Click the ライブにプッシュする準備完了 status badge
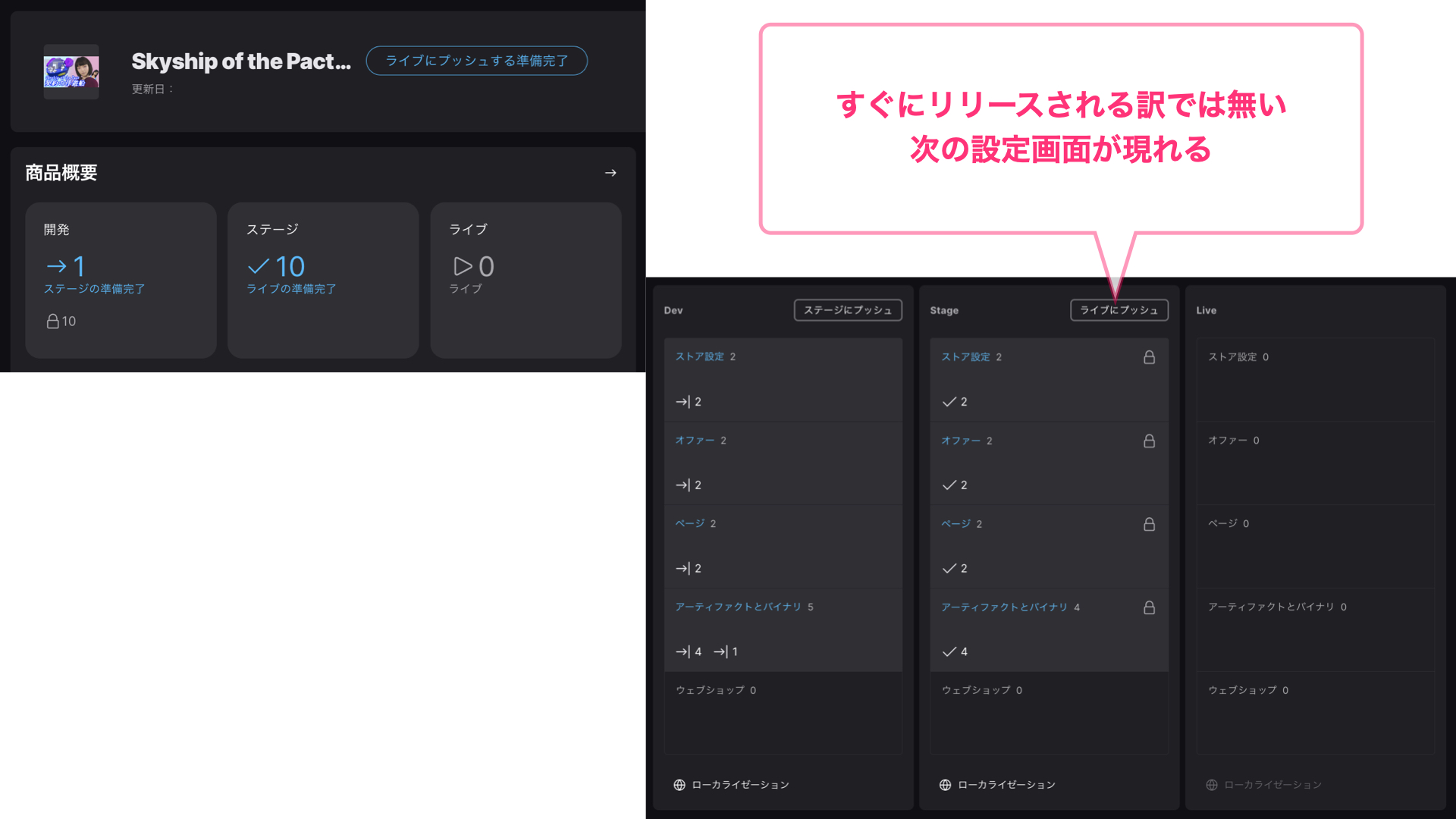Screen dimensions: 1456x819 (476, 61)
